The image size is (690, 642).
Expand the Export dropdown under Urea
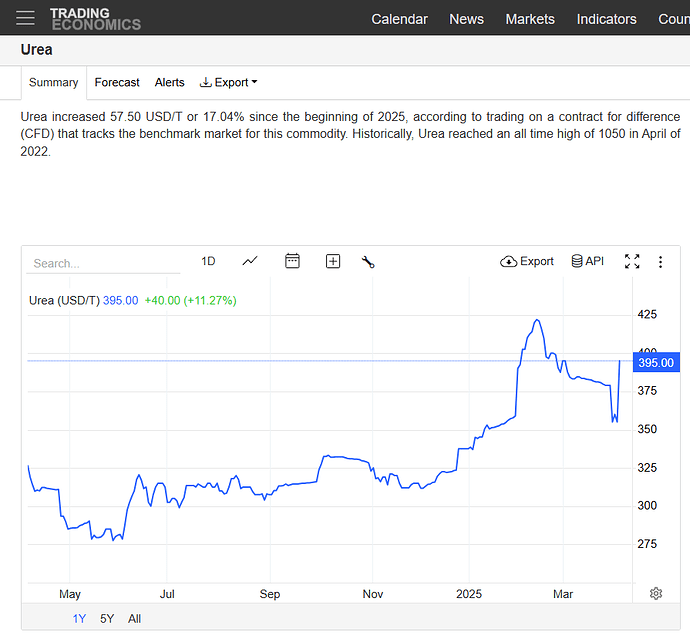click(228, 83)
